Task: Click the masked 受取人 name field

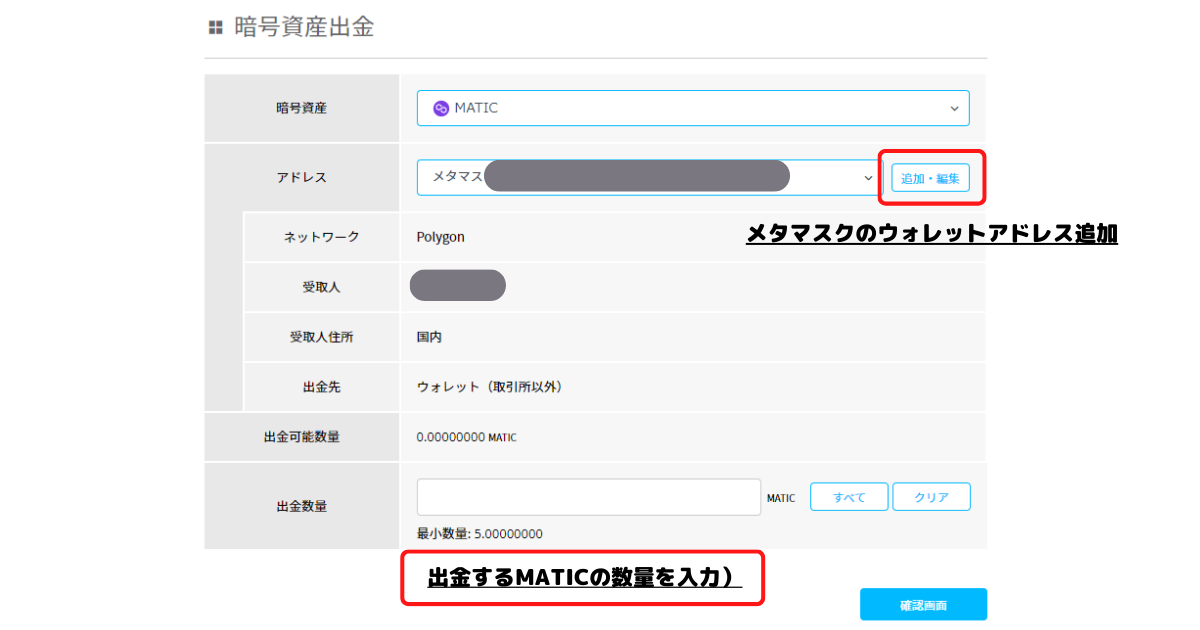Action: (x=458, y=286)
